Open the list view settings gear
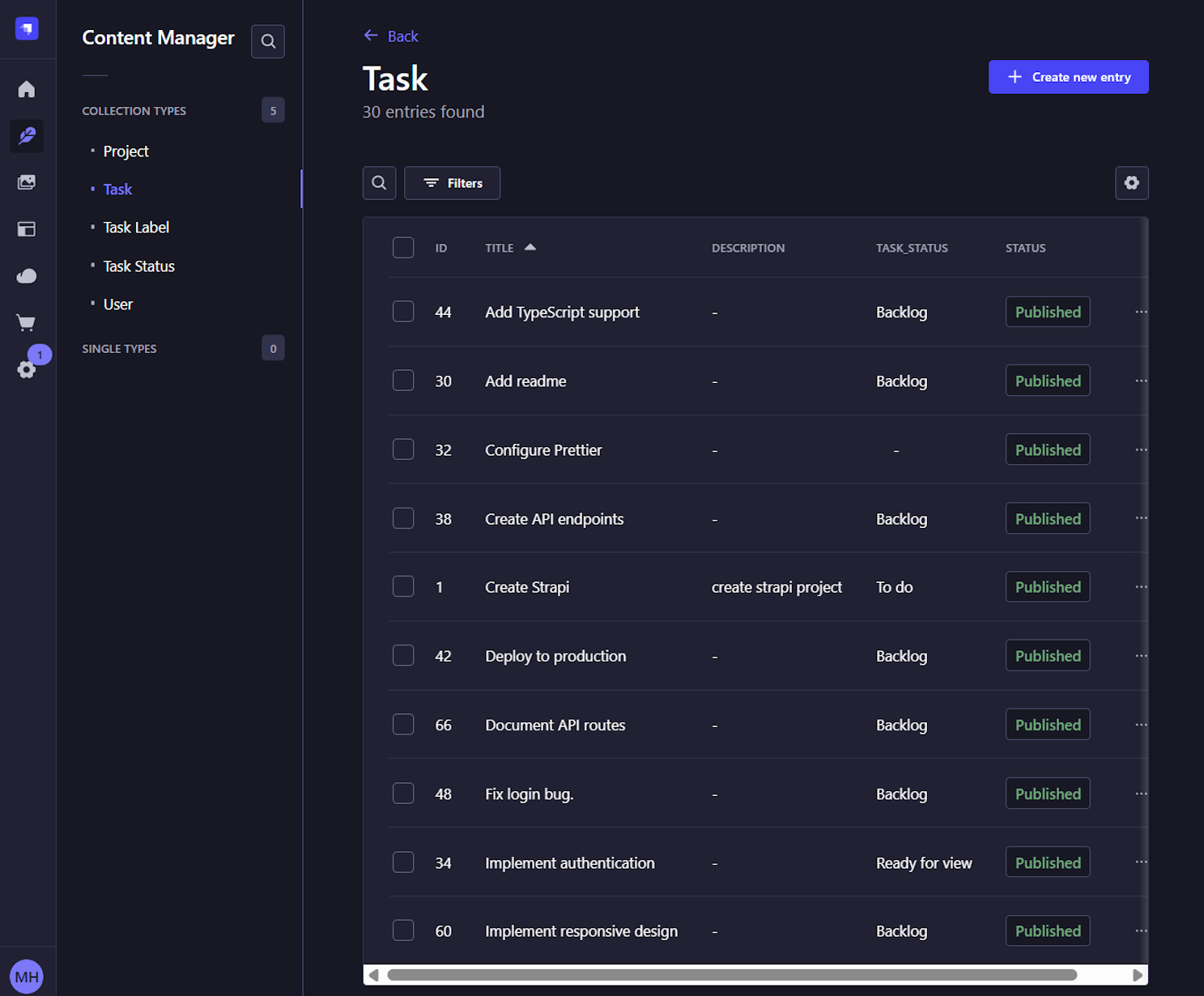Screen dimensions: 1204x996 point(1131,183)
